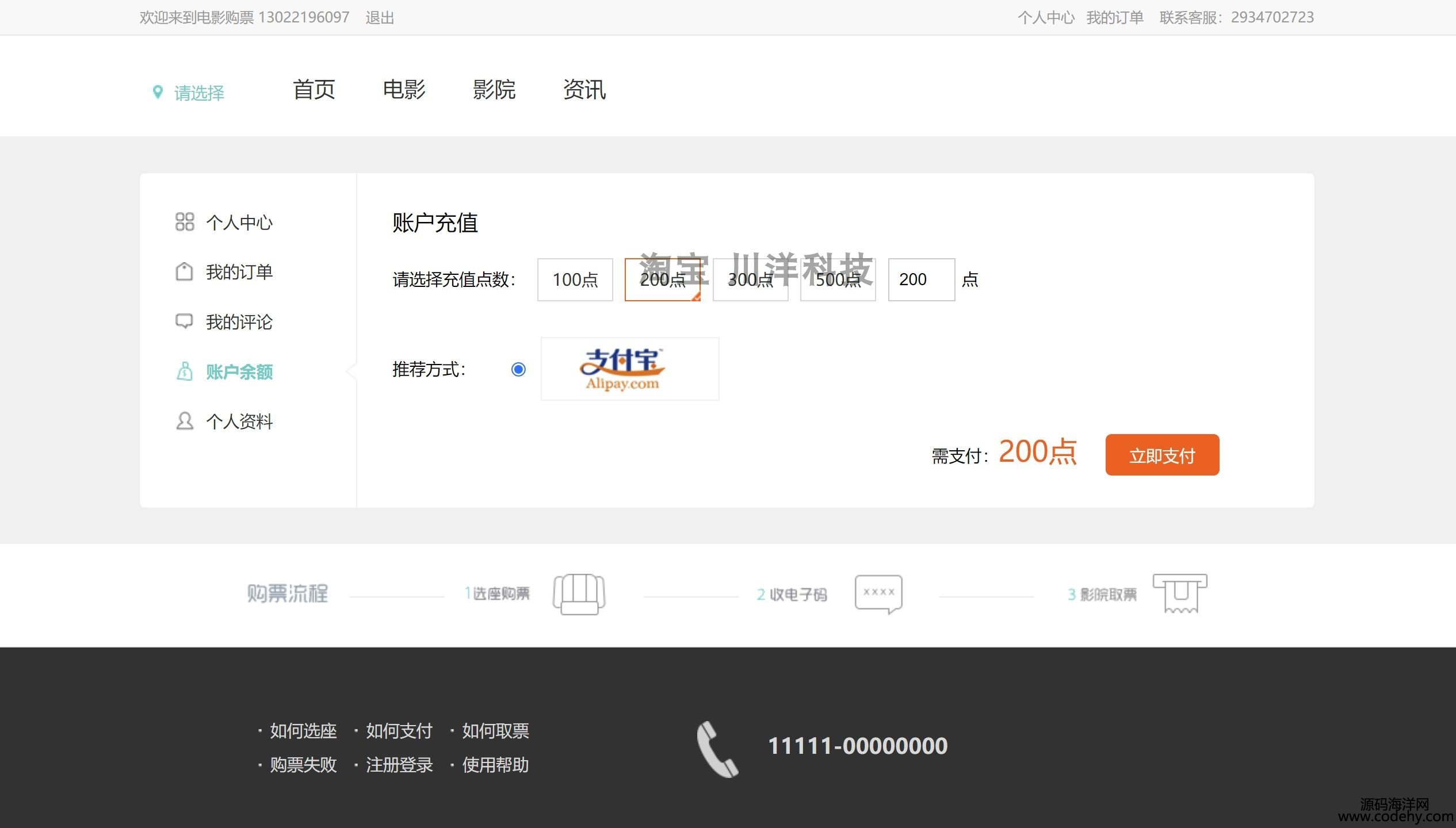
Task: Click the electronic code message icon
Action: coord(878,594)
